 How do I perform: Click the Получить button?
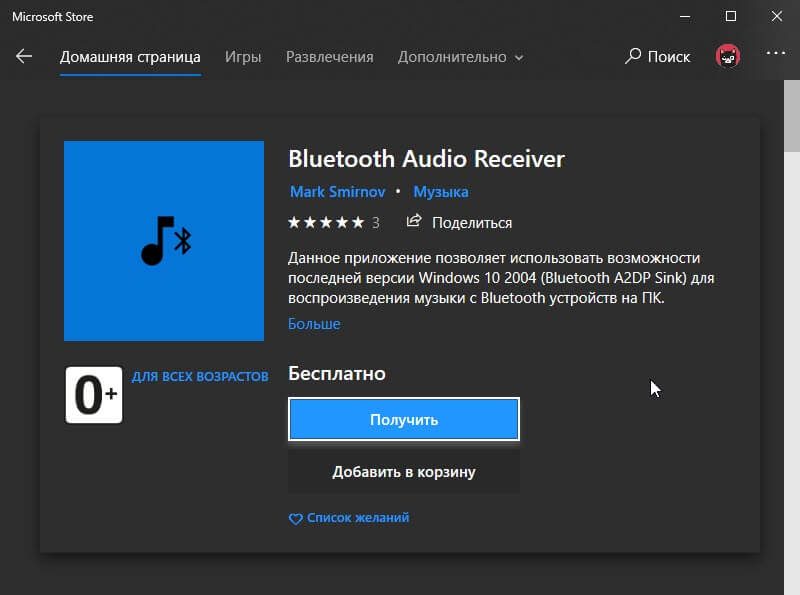coord(404,419)
